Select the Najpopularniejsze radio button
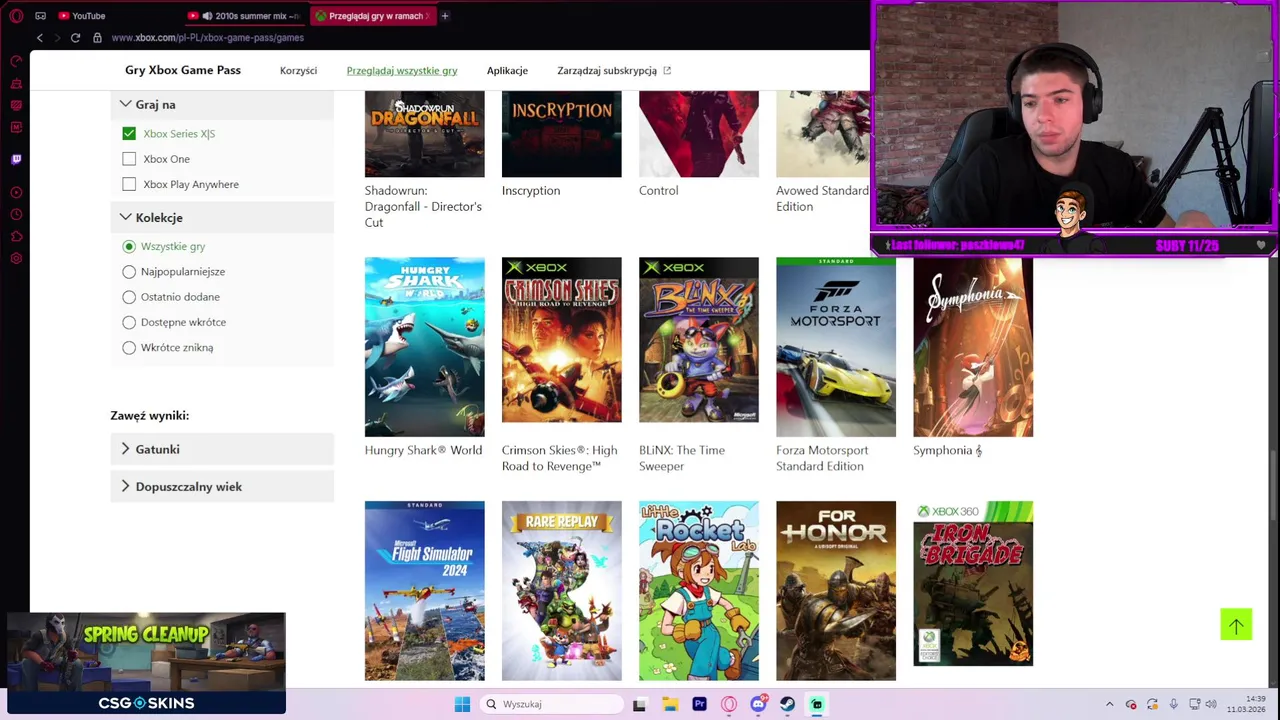1280x720 pixels. tap(129, 272)
